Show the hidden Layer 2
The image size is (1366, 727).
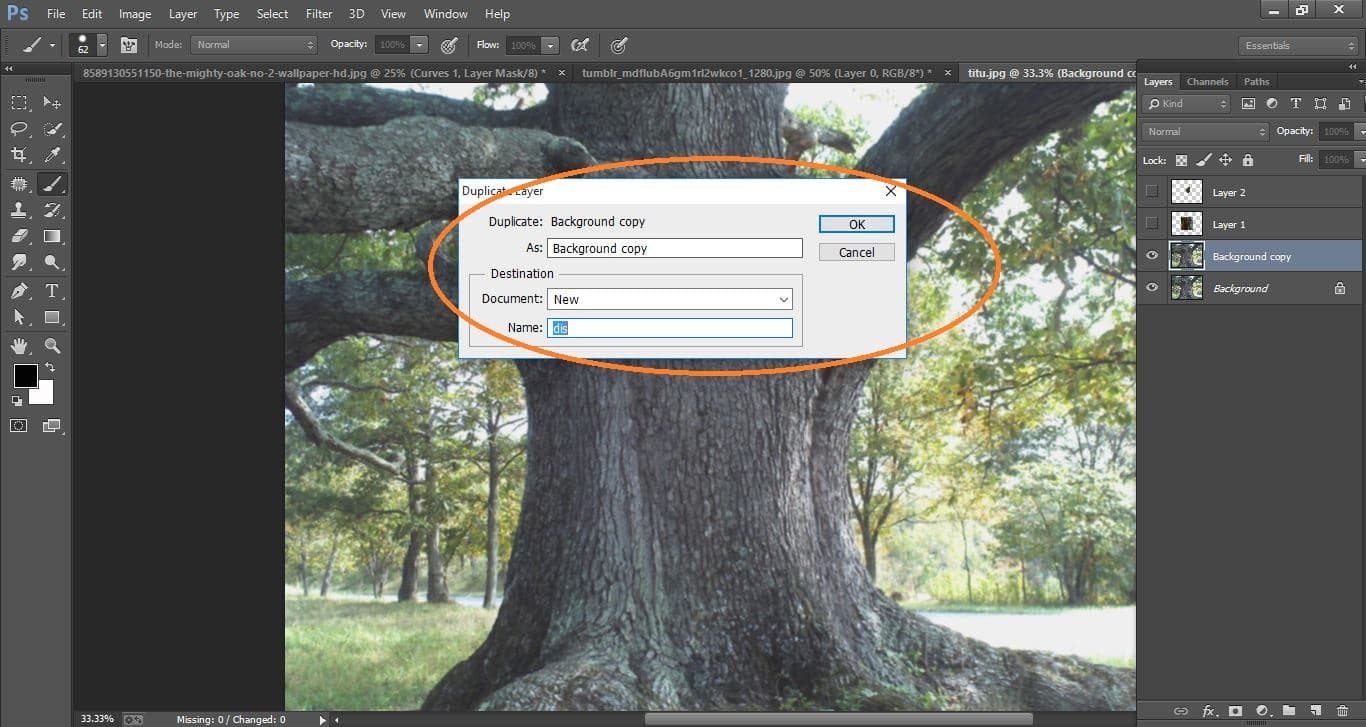[x=1151, y=191]
